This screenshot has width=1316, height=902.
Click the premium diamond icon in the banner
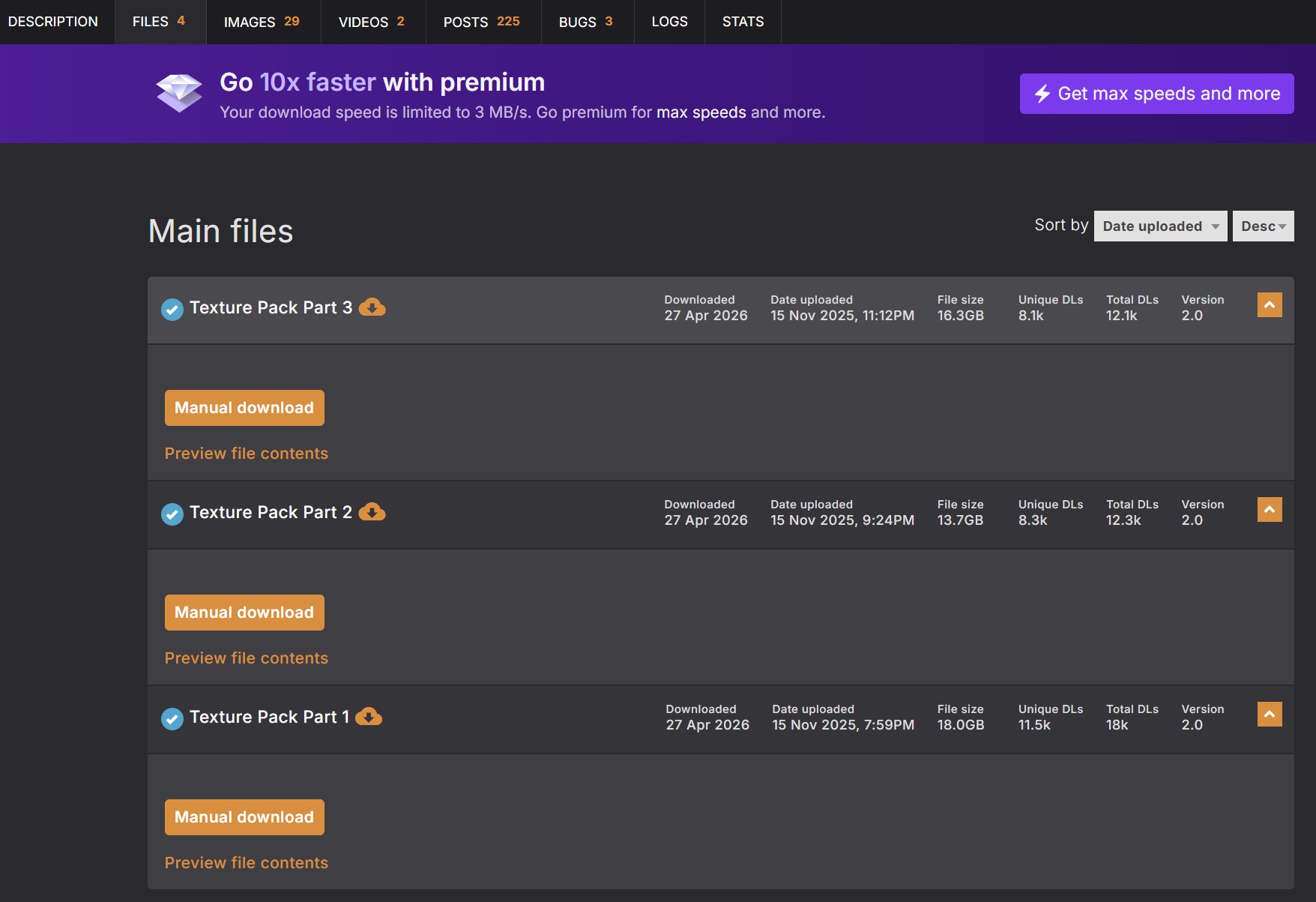tap(179, 93)
